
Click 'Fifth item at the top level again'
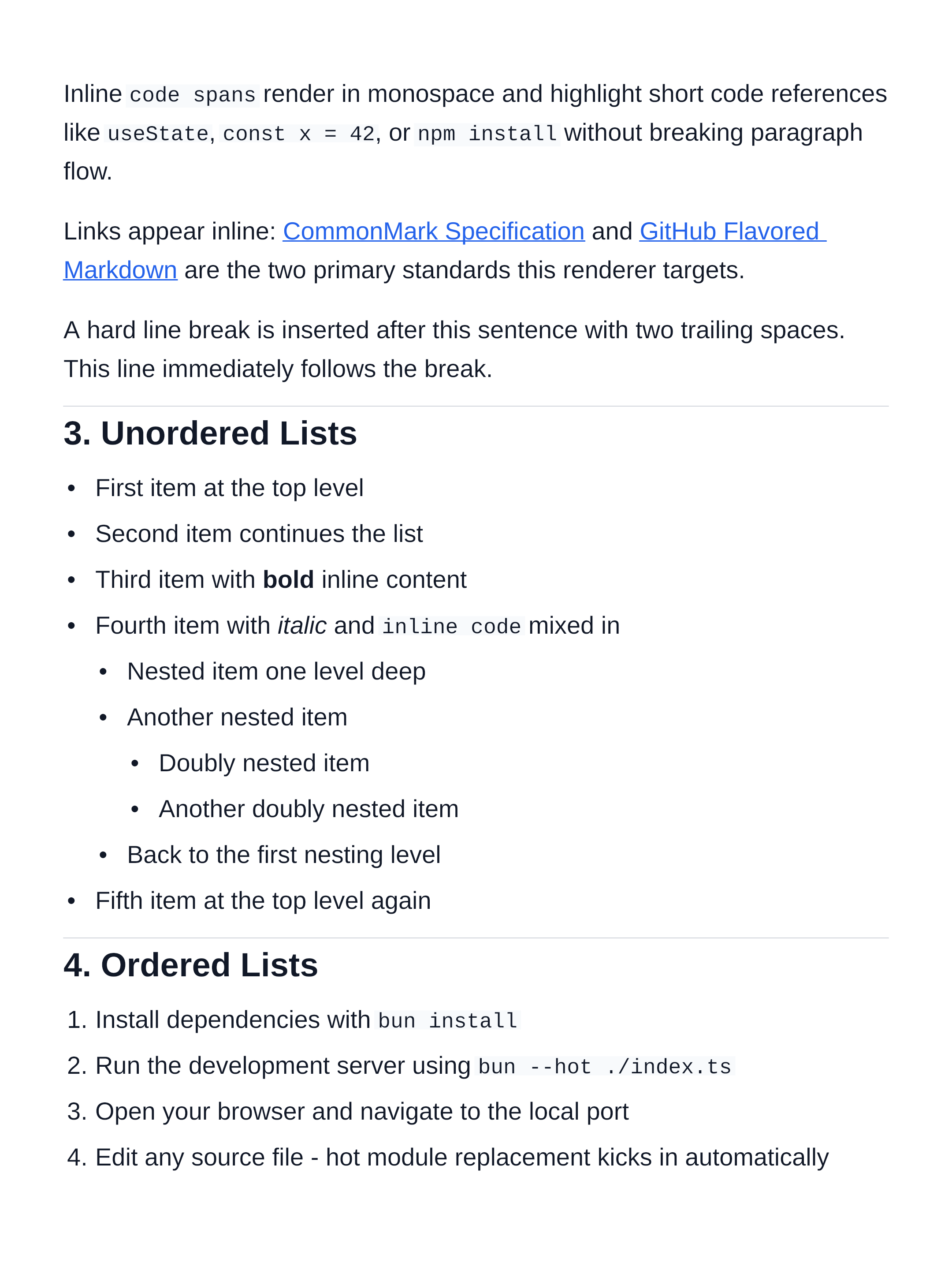[263, 901]
